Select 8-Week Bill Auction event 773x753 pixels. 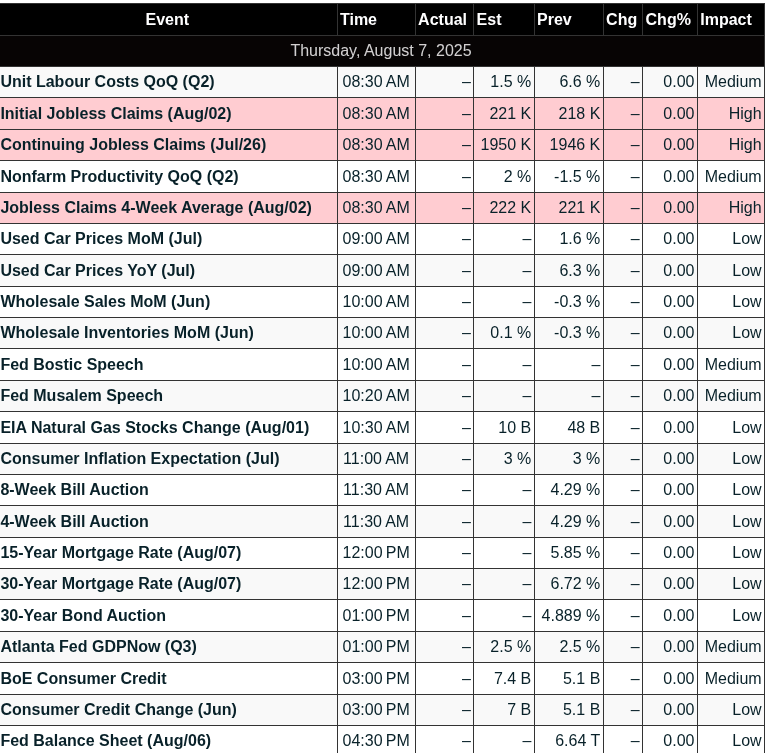click(74, 489)
